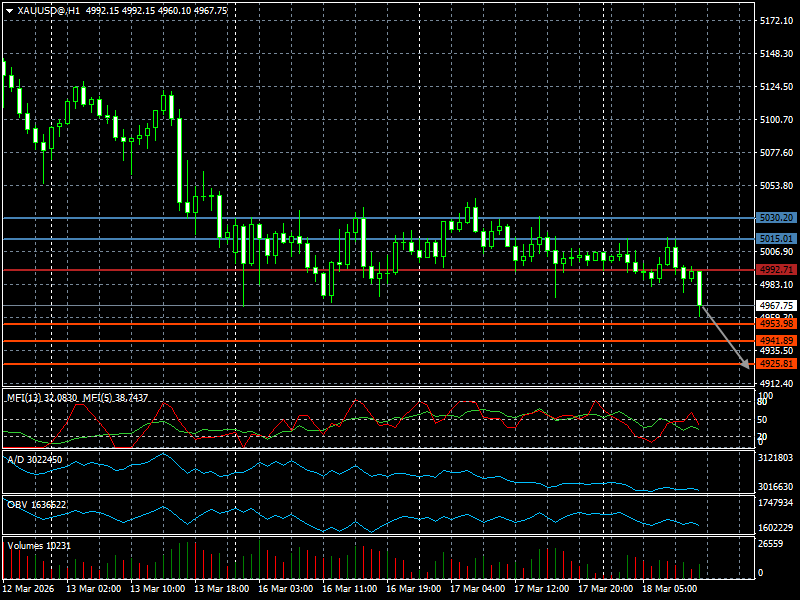This screenshot has height=600, width=800.
Task: Click the XAUUSD@,H1 chart symbol title
Action: coord(48,10)
